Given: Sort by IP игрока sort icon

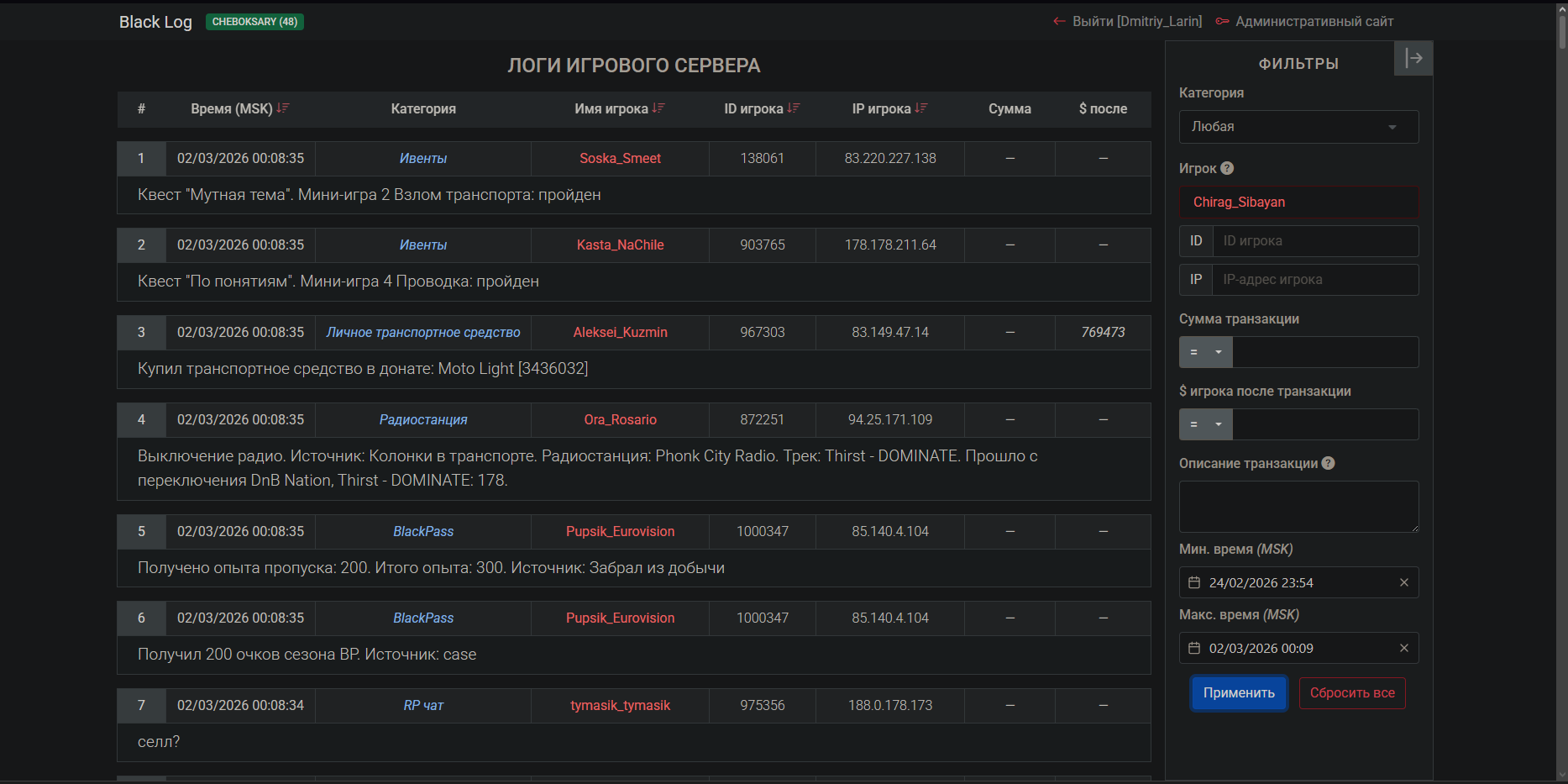Looking at the screenshot, I should coord(921,108).
